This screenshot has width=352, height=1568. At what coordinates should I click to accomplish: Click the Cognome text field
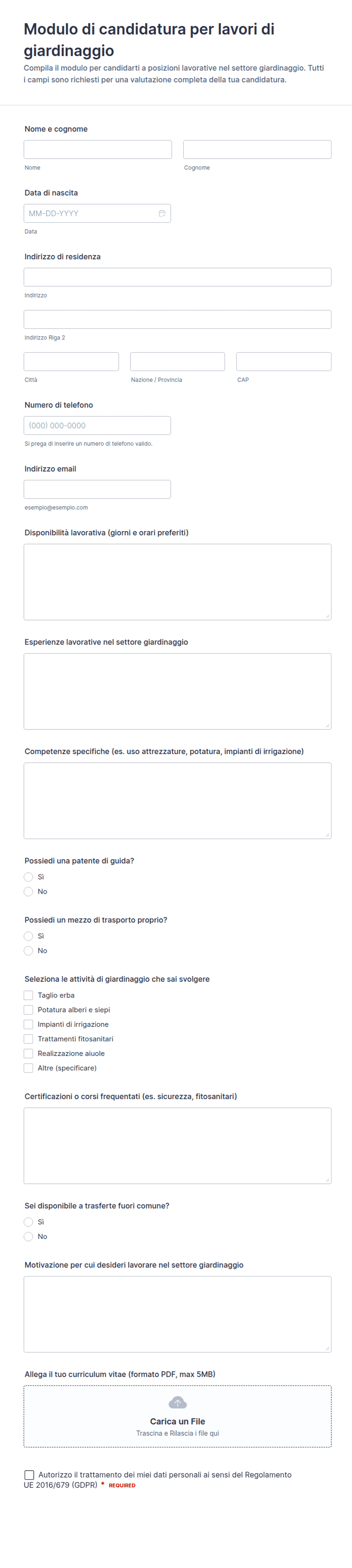[x=257, y=150]
